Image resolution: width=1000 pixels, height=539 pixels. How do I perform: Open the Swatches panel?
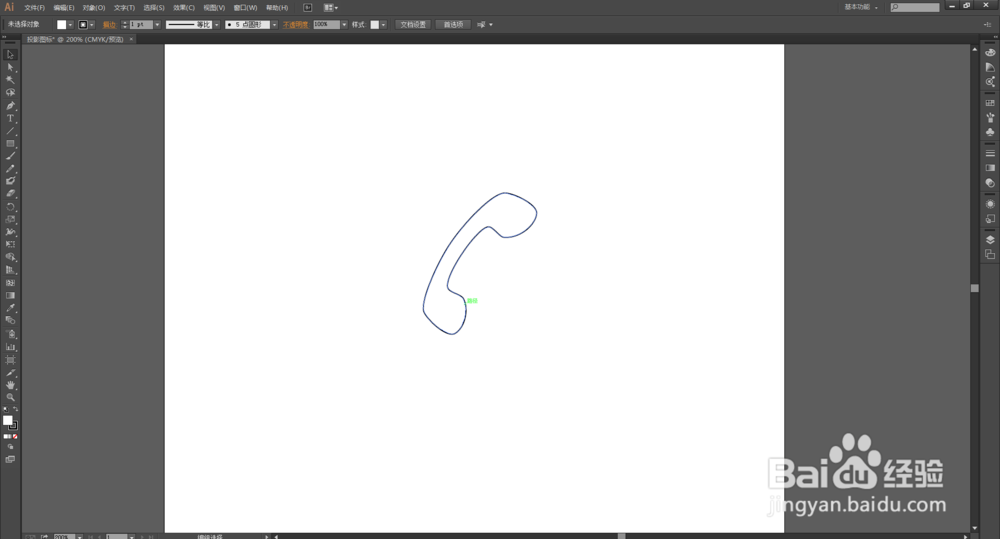click(990, 103)
